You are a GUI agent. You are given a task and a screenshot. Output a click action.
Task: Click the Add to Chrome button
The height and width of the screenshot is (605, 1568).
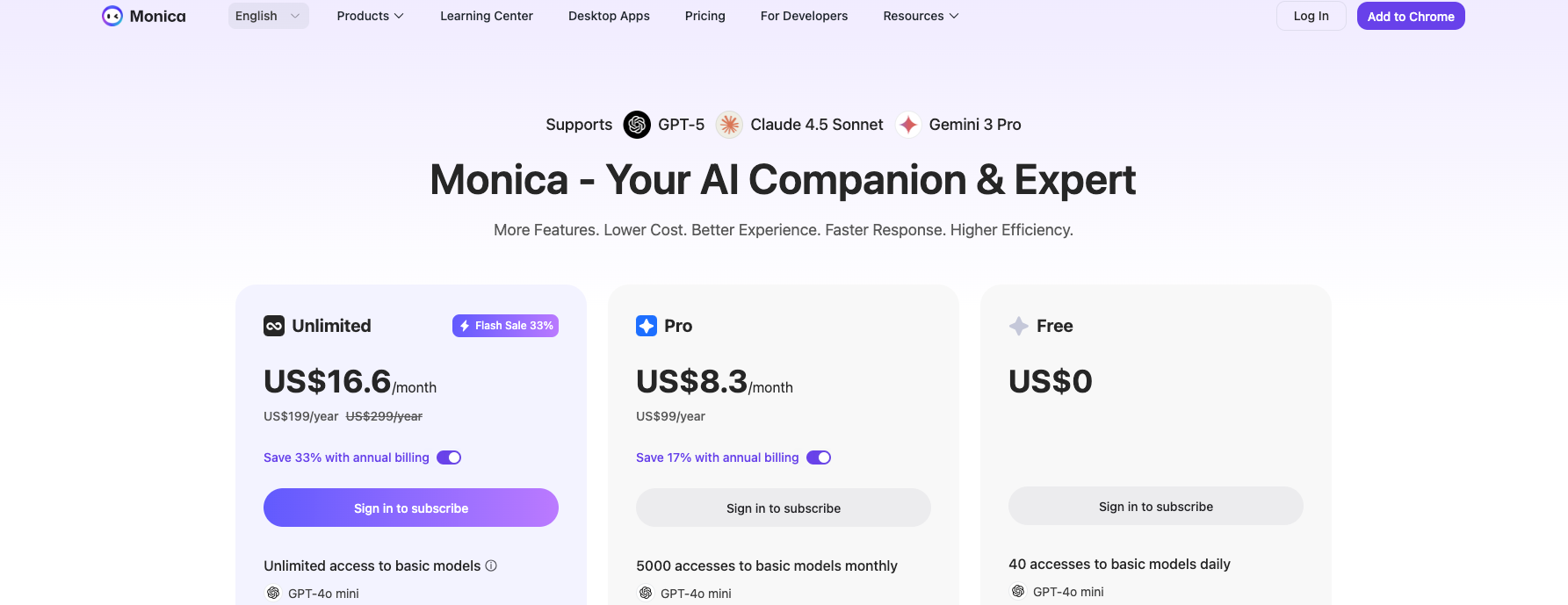[x=1411, y=16]
